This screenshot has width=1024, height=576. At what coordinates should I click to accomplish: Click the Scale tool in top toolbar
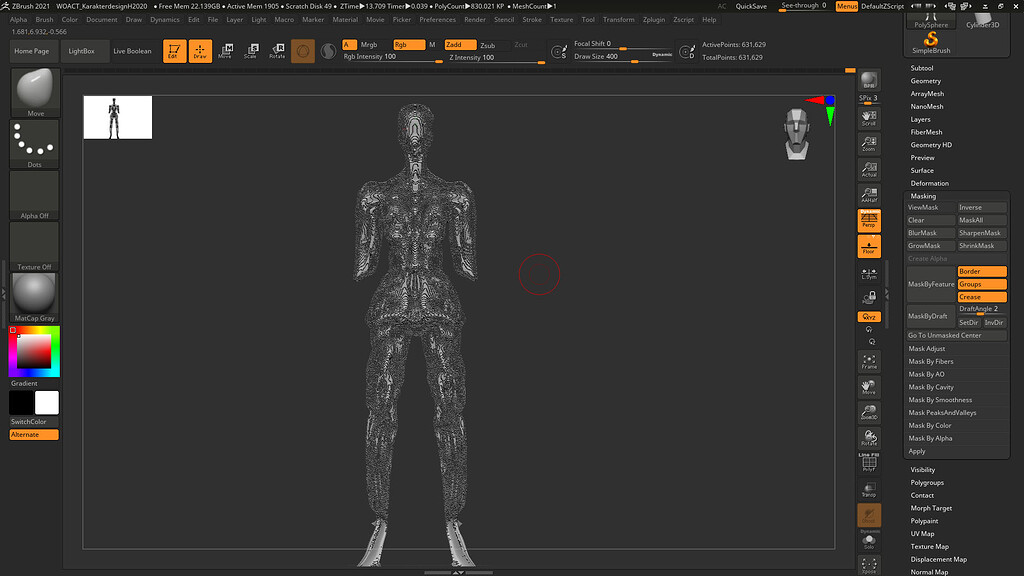251,51
